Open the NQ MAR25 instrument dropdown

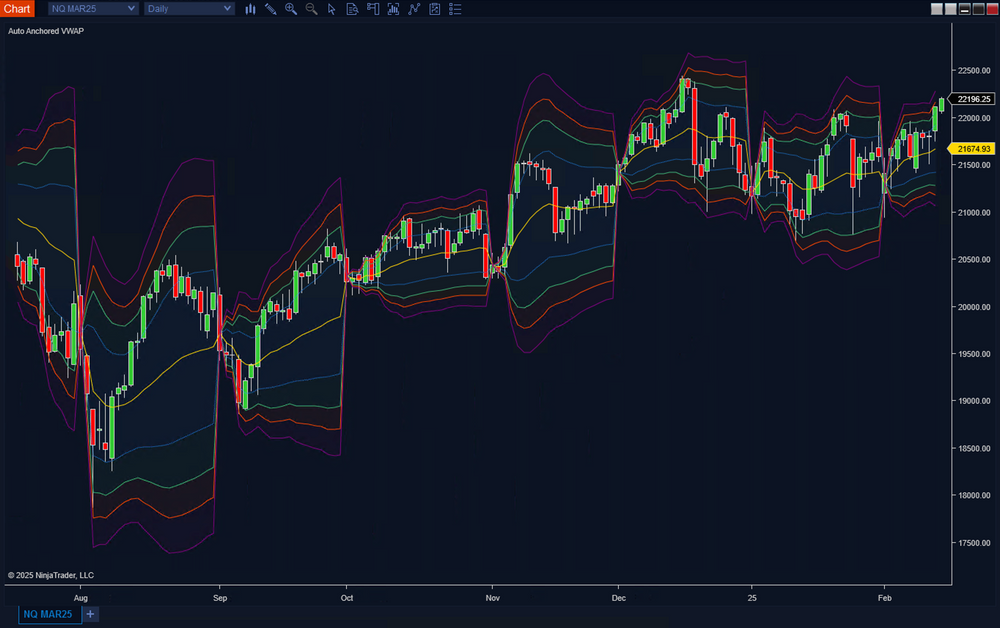click(92, 8)
